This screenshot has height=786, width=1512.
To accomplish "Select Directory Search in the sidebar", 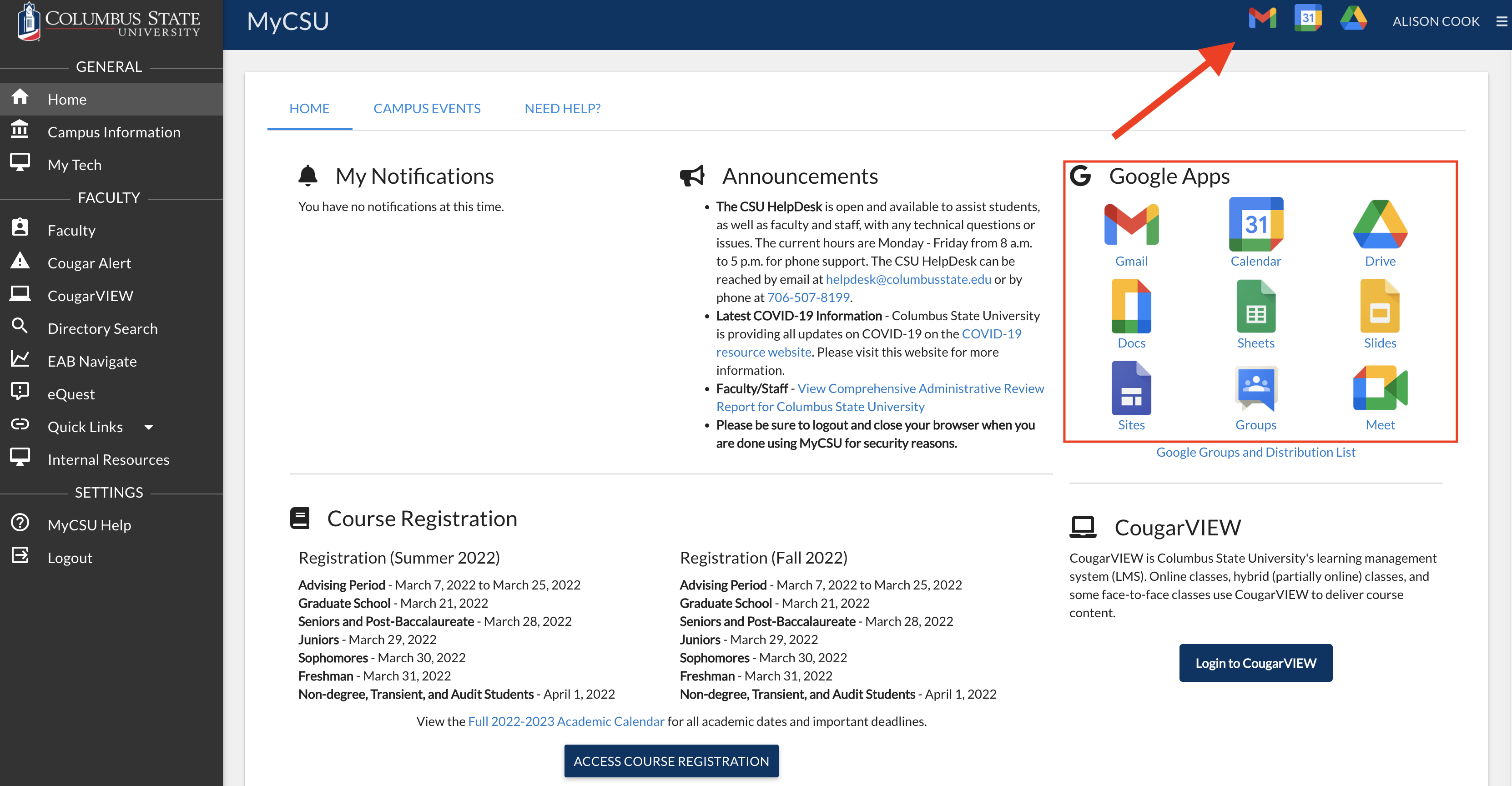I will click(102, 329).
